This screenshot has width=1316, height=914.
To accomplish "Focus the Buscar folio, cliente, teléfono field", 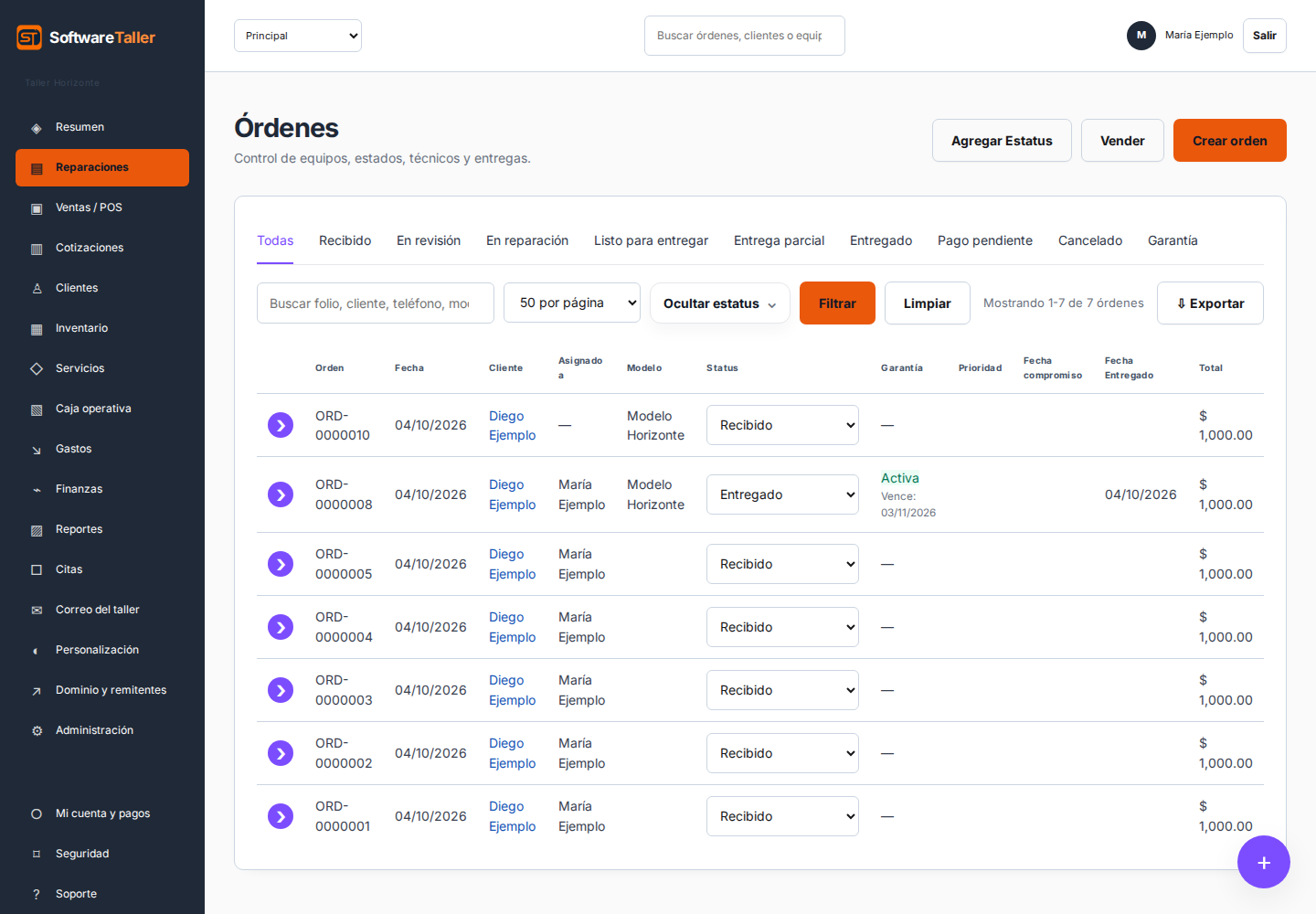I will click(376, 303).
